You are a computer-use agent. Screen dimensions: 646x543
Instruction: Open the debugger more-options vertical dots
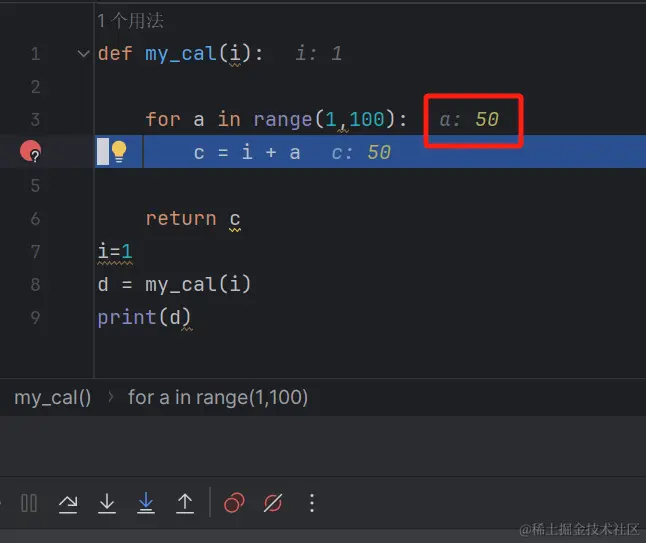312,503
